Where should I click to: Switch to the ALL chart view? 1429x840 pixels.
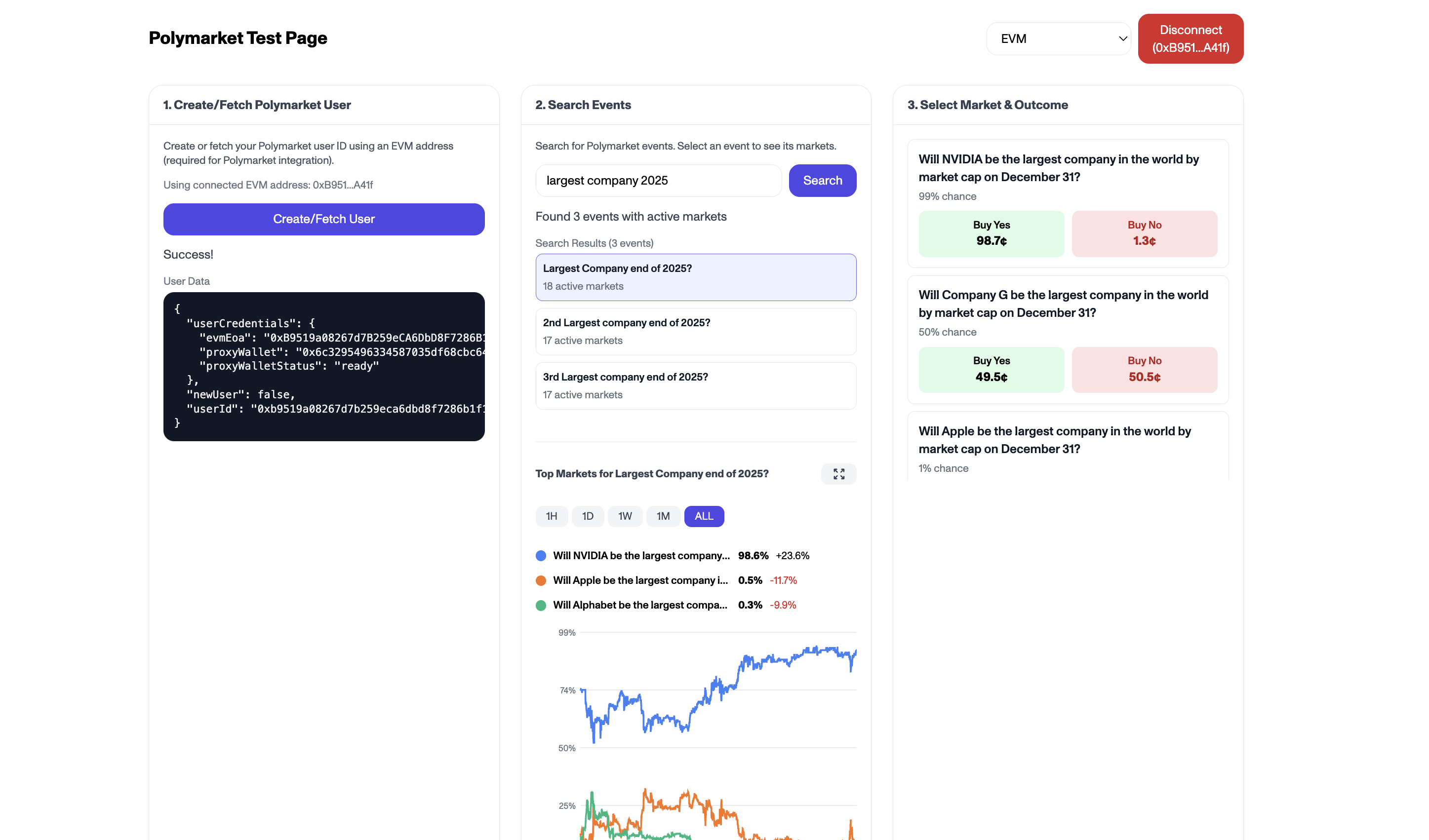coord(704,516)
